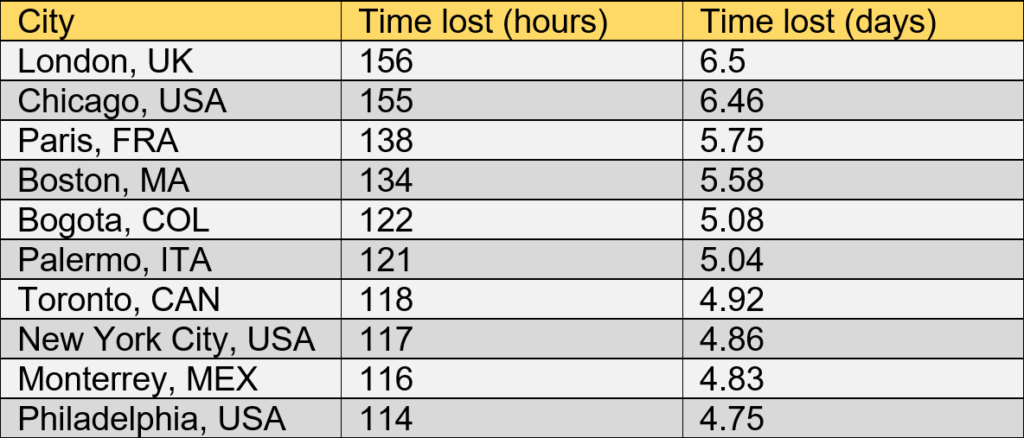
Task: Click the 5.58 days cell
Action: [x=732, y=181]
